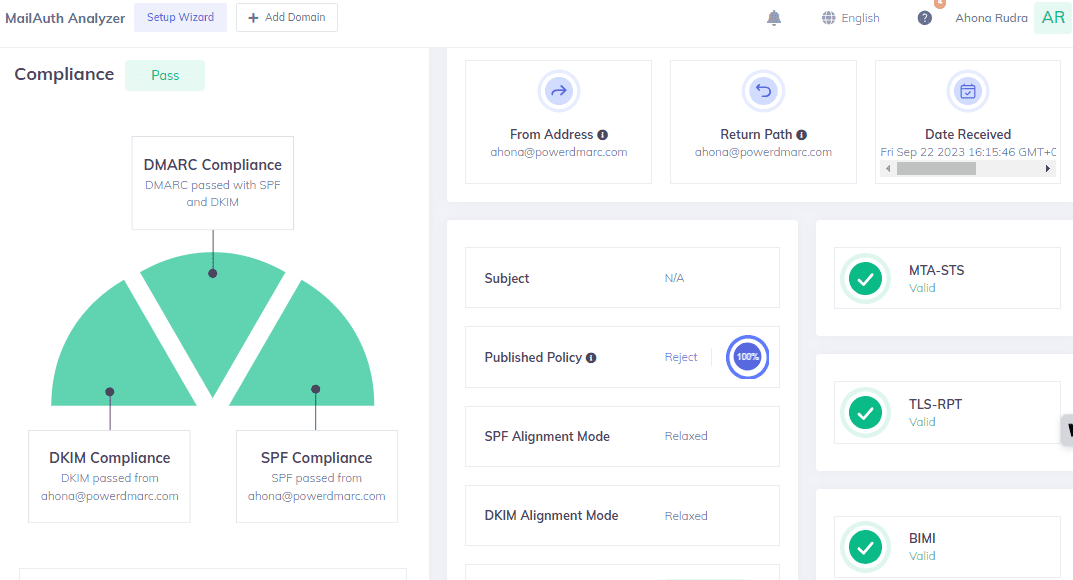Screen dimensions: 1073x580
Task: Click the Date Received horizontal scrollbar
Action: [x=935, y=169]
